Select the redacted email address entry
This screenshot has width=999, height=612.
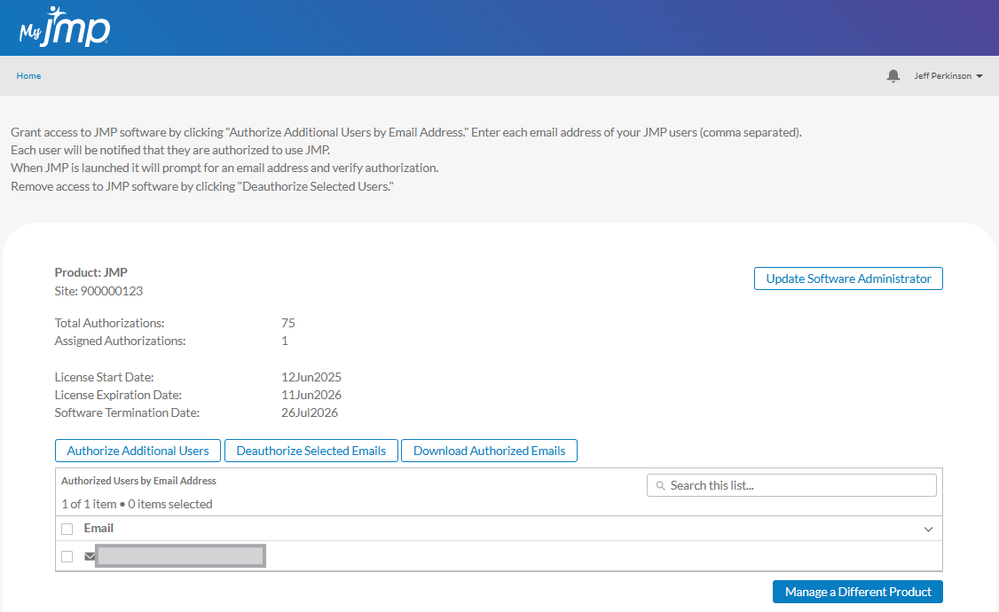point(180,556)
